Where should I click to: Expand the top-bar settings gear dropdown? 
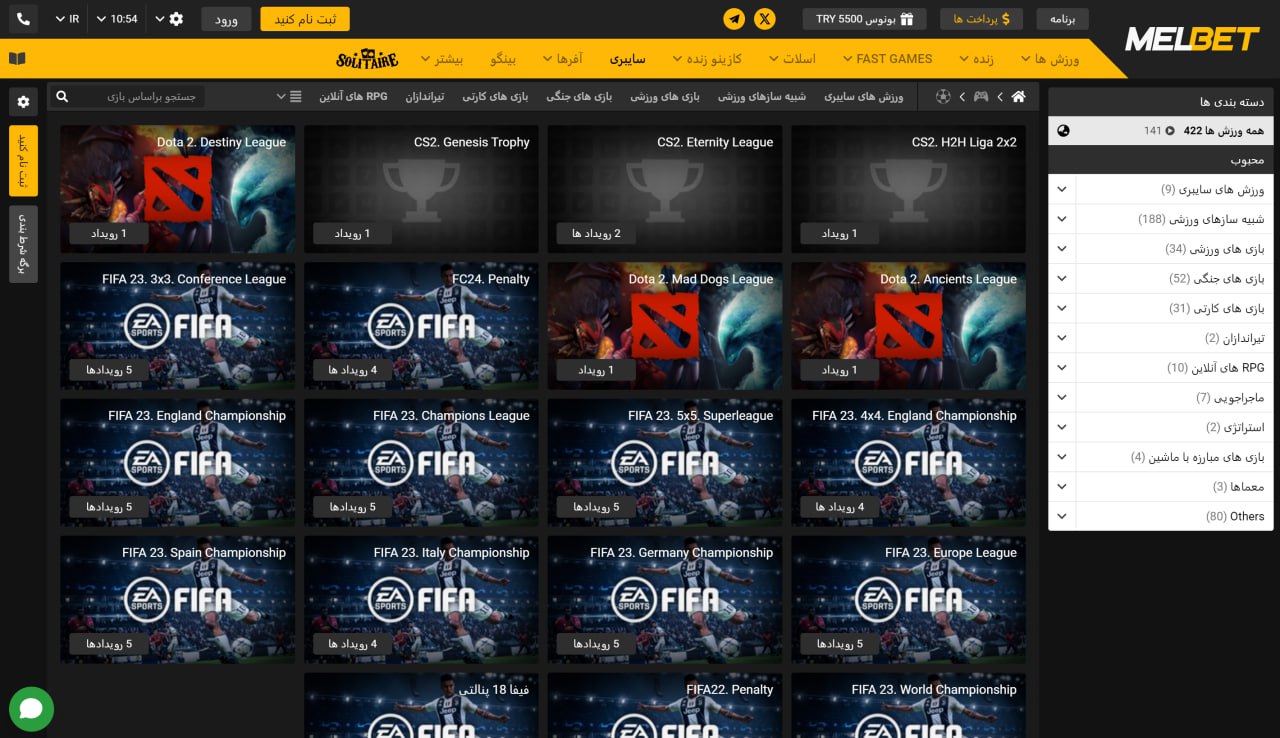tap(169, 19)
